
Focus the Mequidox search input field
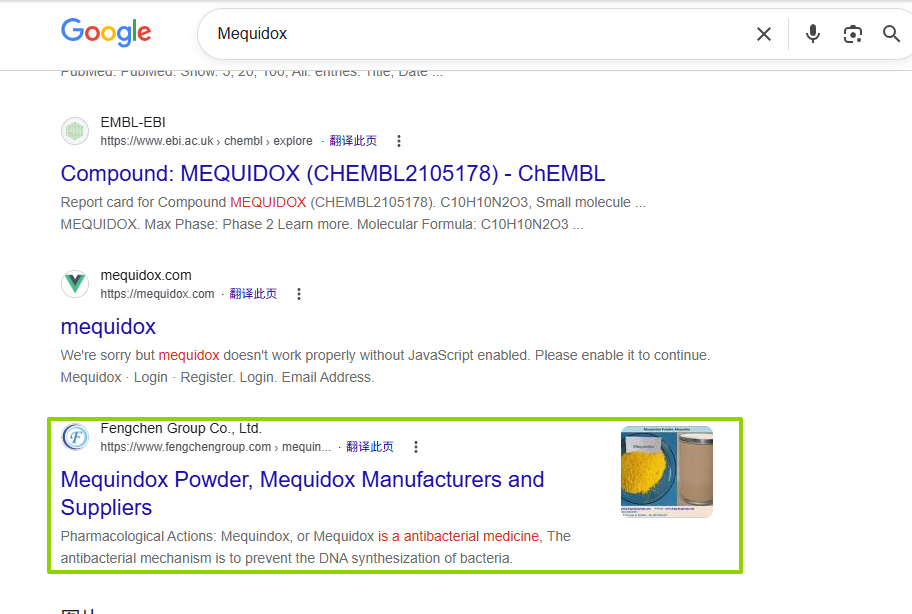[477, 34]
